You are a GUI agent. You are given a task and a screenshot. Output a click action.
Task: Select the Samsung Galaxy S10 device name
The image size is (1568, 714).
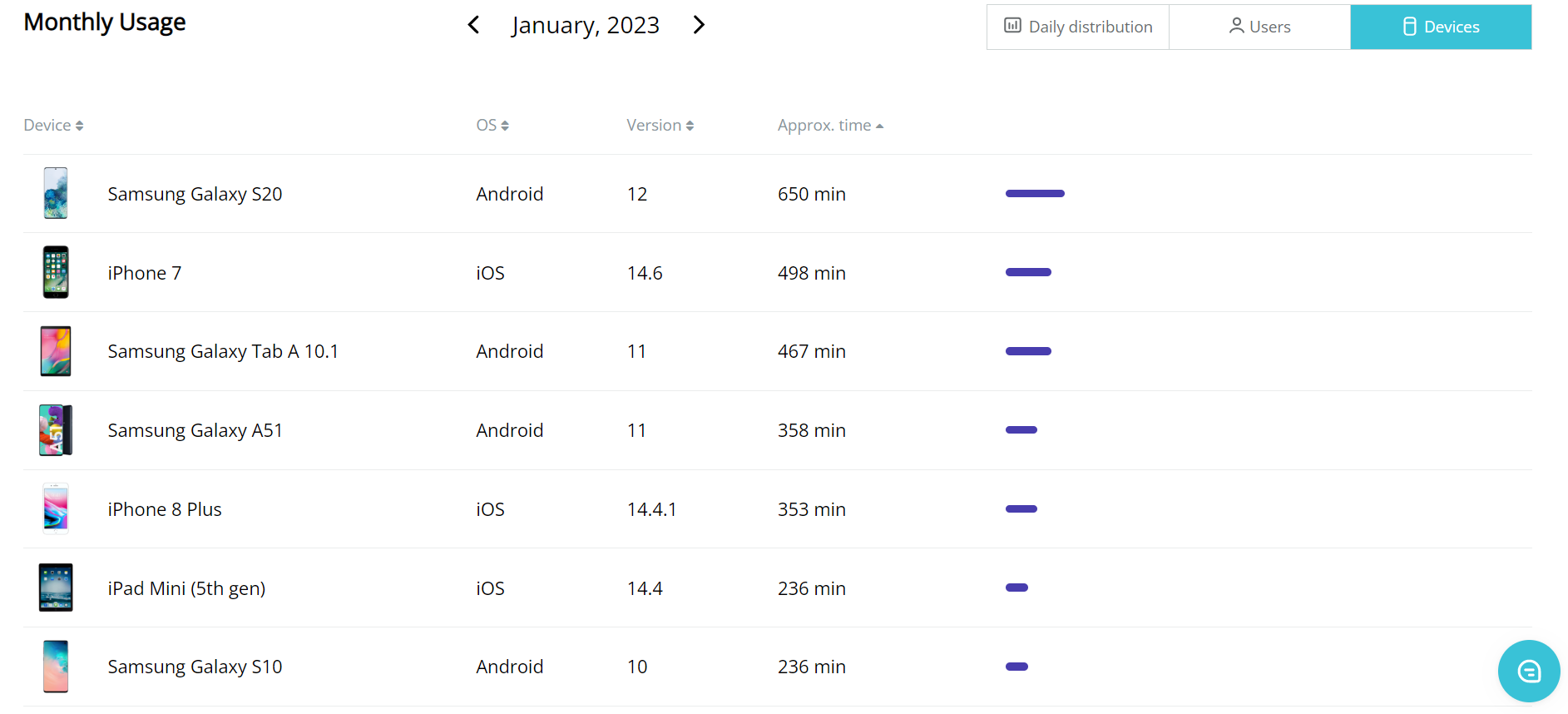click(195, 667)
